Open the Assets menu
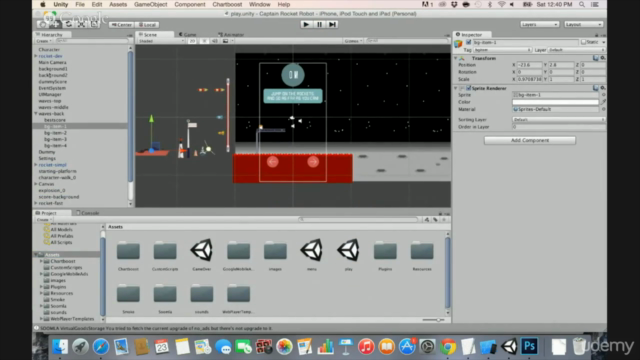The height and width of the screenshot is (360, 640). click(x=118, y=4)
